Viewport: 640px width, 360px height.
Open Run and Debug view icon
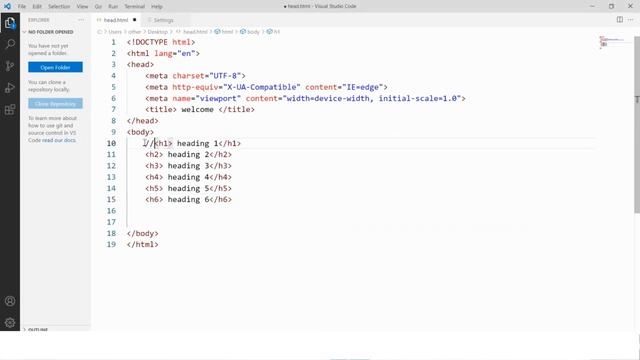coord(10,88)
